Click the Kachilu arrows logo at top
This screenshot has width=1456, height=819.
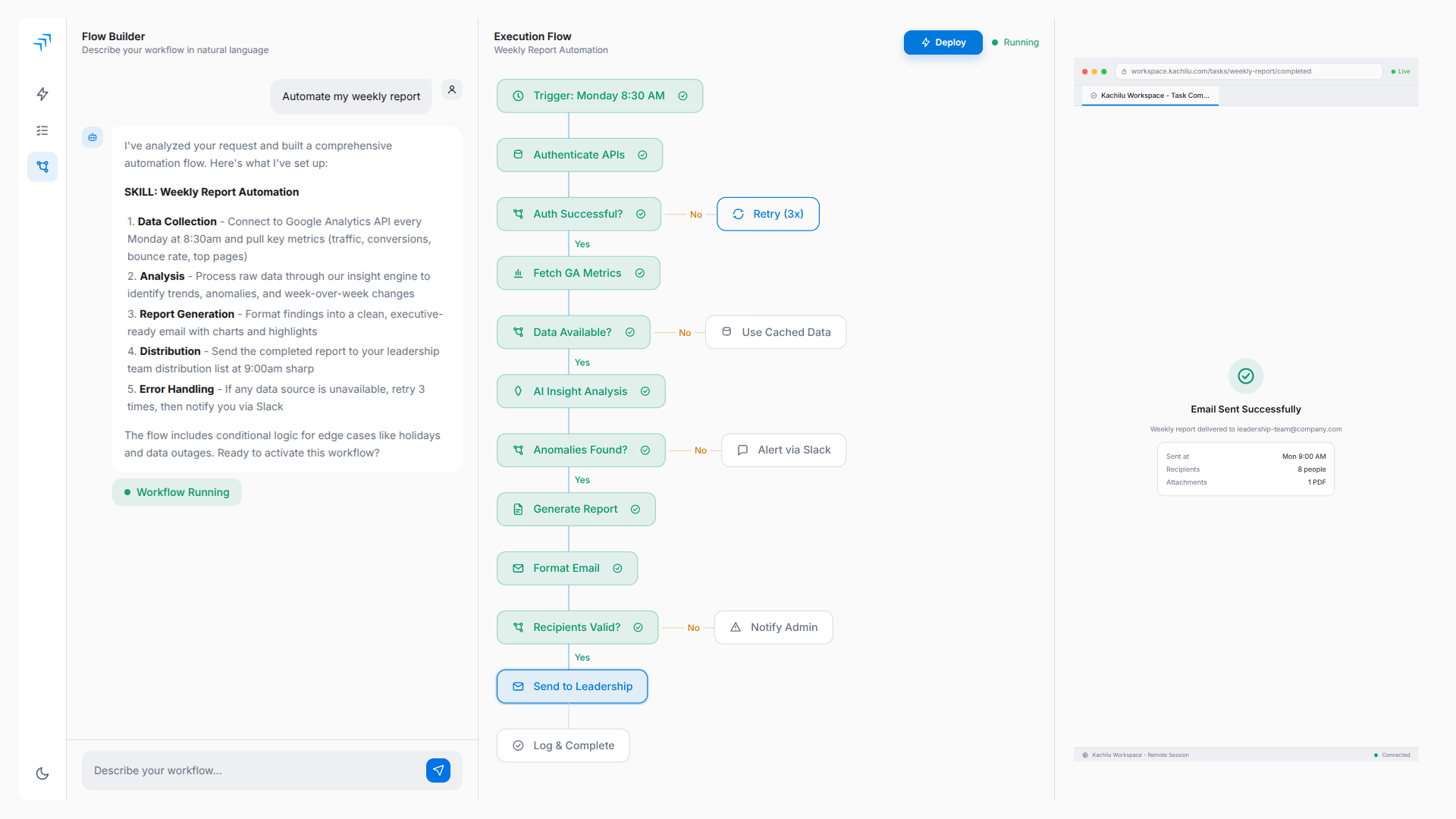pos(42,42)
